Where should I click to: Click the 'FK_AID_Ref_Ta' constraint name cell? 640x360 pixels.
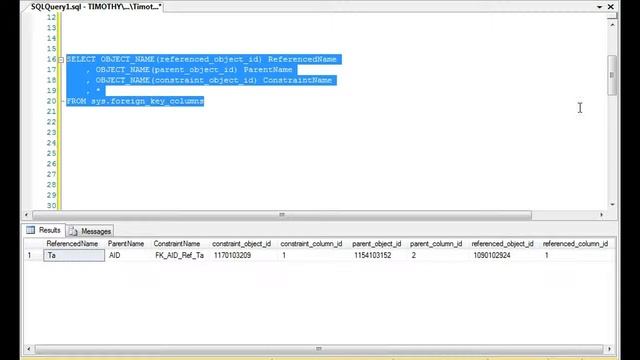(x=180, y=256)
